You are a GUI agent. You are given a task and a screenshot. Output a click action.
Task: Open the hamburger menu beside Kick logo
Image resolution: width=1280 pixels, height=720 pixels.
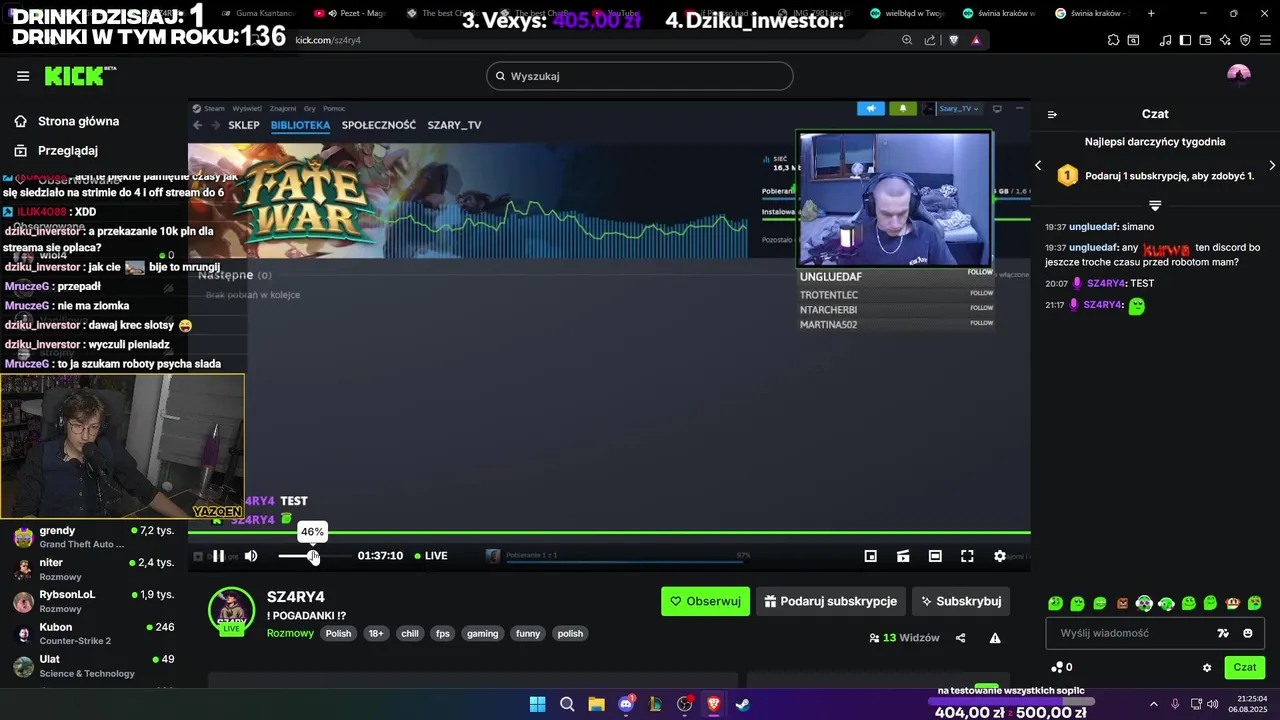[23, 76]
